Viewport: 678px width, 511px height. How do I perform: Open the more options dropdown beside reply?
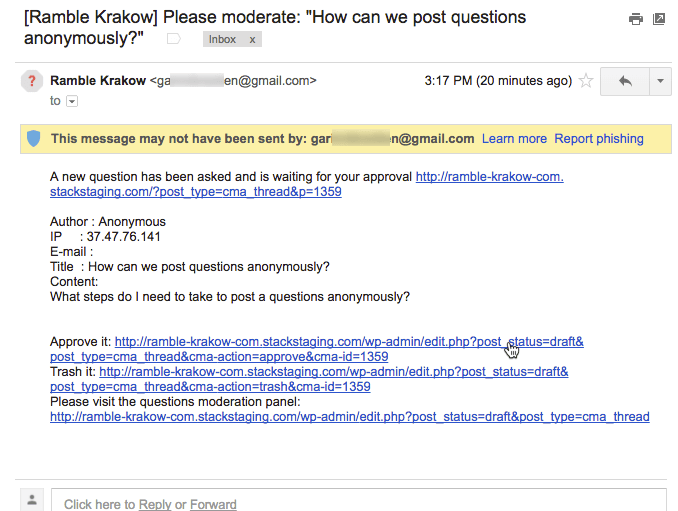(660, 81)
